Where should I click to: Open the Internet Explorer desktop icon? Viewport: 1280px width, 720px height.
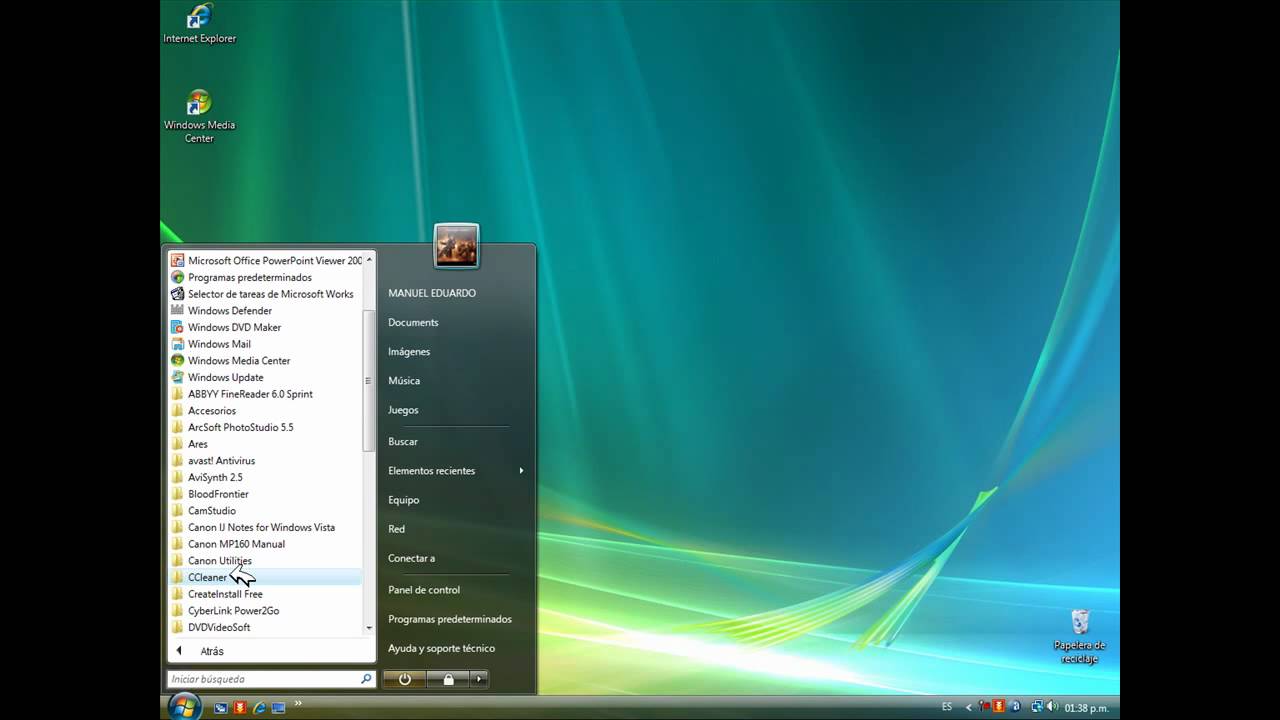200,24
